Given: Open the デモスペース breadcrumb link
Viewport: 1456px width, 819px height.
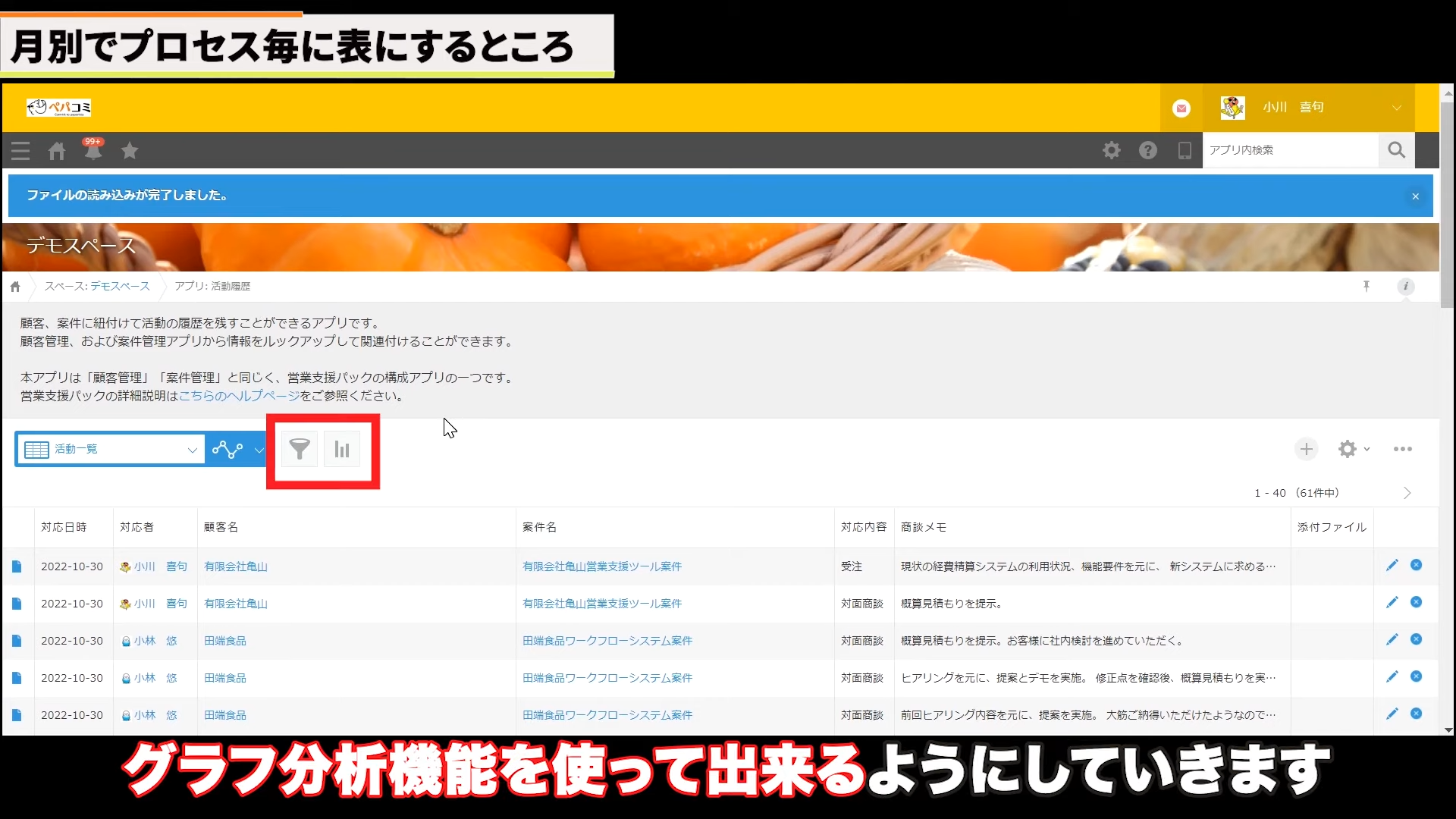Looking at the screenshot, I should pos(120,286).
